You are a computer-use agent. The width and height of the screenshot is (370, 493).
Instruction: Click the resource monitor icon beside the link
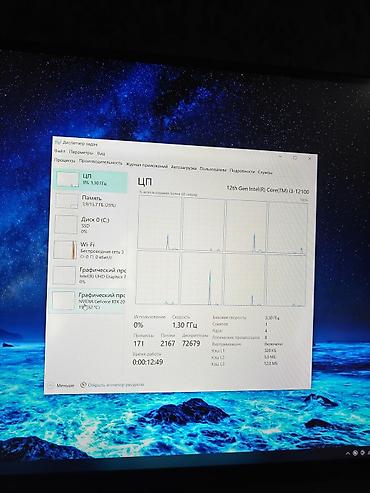tap(83, 385)
